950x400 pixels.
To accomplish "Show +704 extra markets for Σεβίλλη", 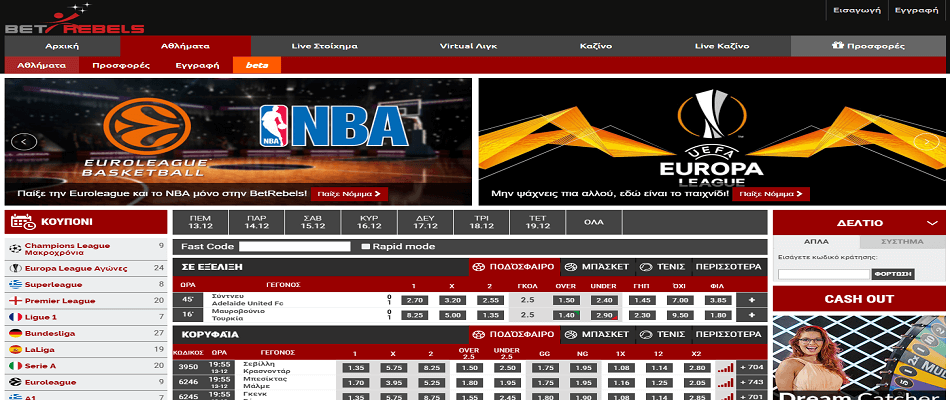I will click(752, 367).
